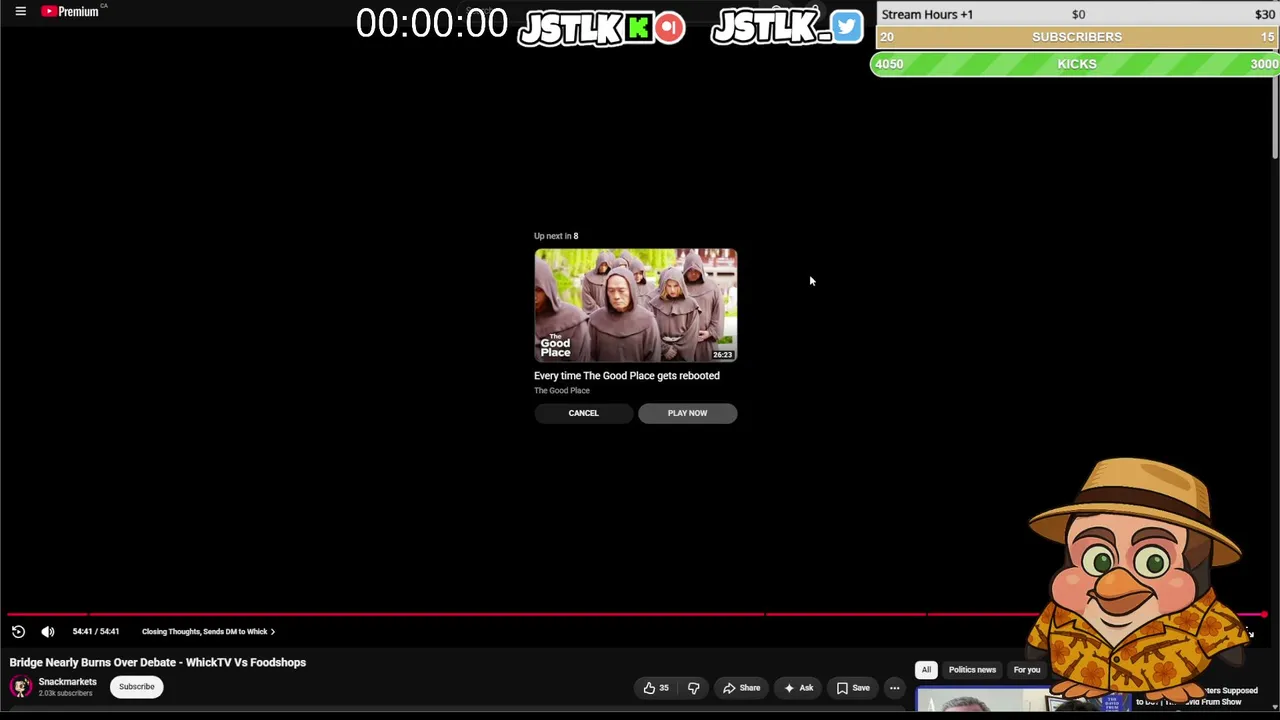Select the For you filter chip
1280x720 pixels.
[x=1027, y=670]
